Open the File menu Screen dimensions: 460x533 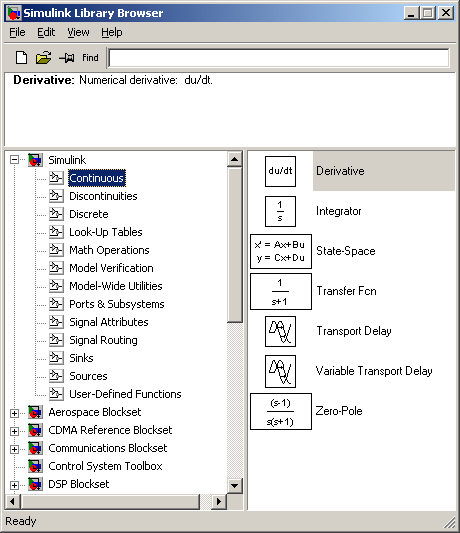(x=17, y=32)
